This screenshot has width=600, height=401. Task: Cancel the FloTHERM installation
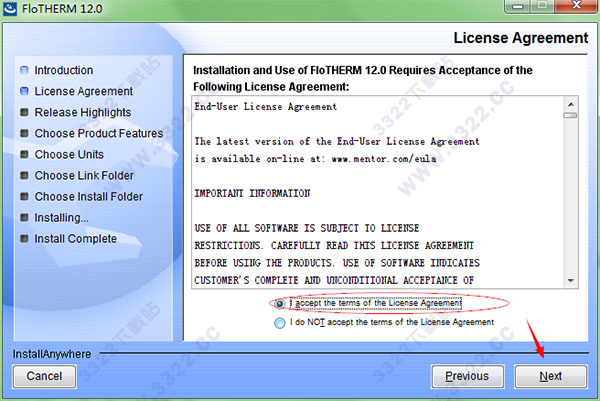tap(44, 377)
